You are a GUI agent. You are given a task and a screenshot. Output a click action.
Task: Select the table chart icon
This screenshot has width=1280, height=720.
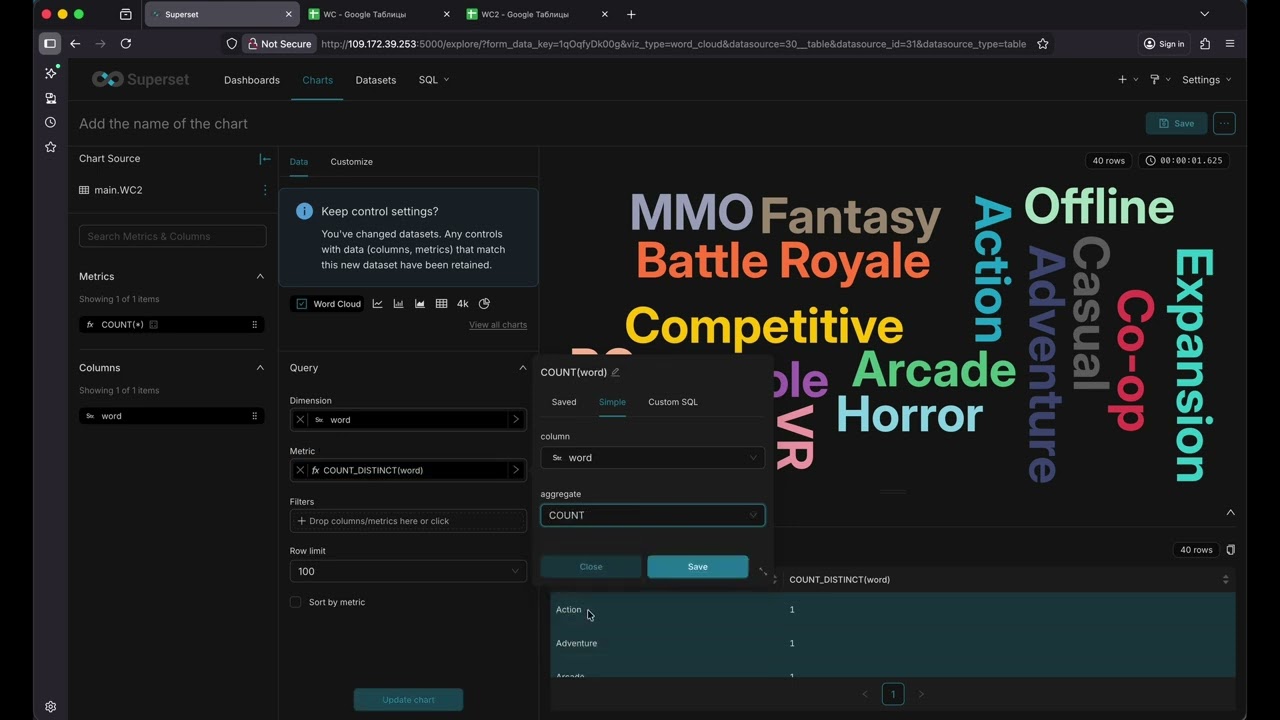point(441,304)
